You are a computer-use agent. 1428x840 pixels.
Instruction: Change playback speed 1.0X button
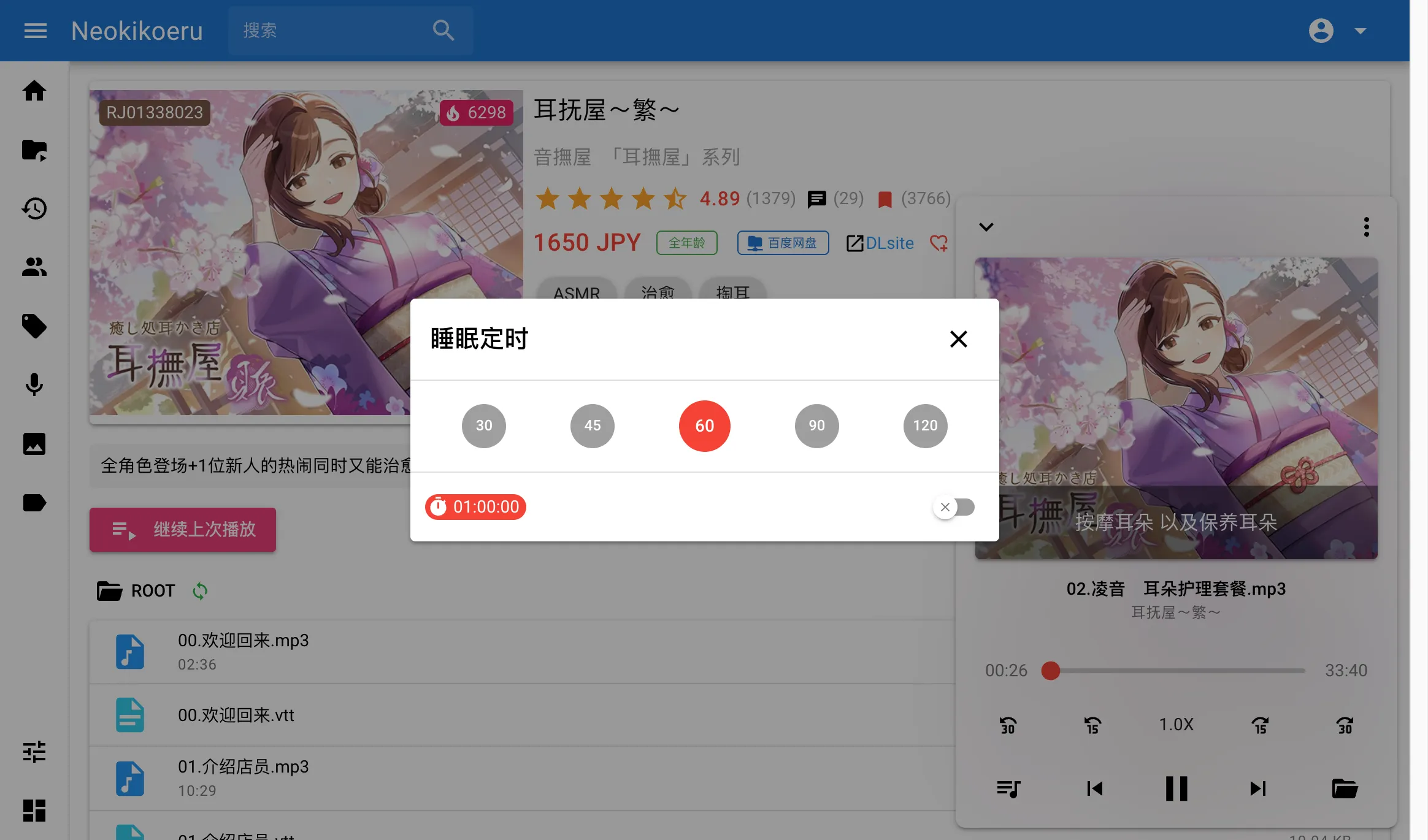pos(1176,725)
